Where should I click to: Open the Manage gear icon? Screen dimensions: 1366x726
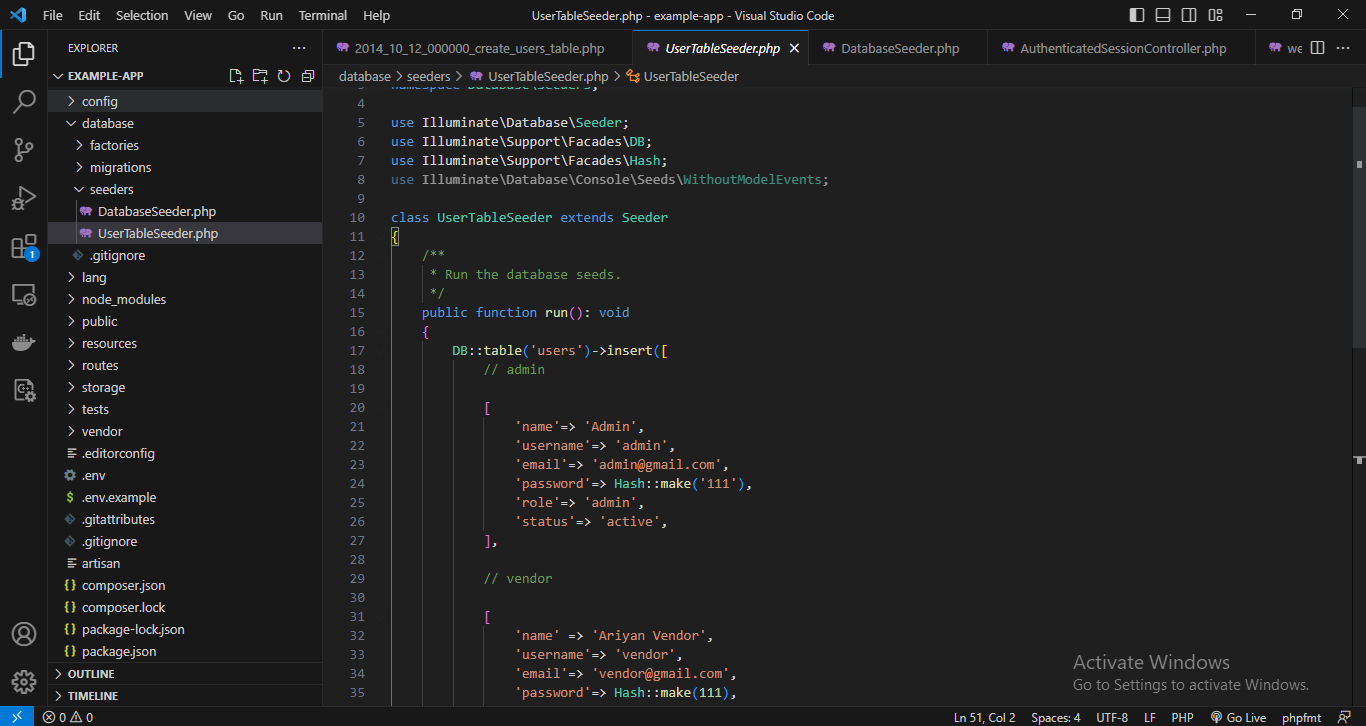pos(24,682)
